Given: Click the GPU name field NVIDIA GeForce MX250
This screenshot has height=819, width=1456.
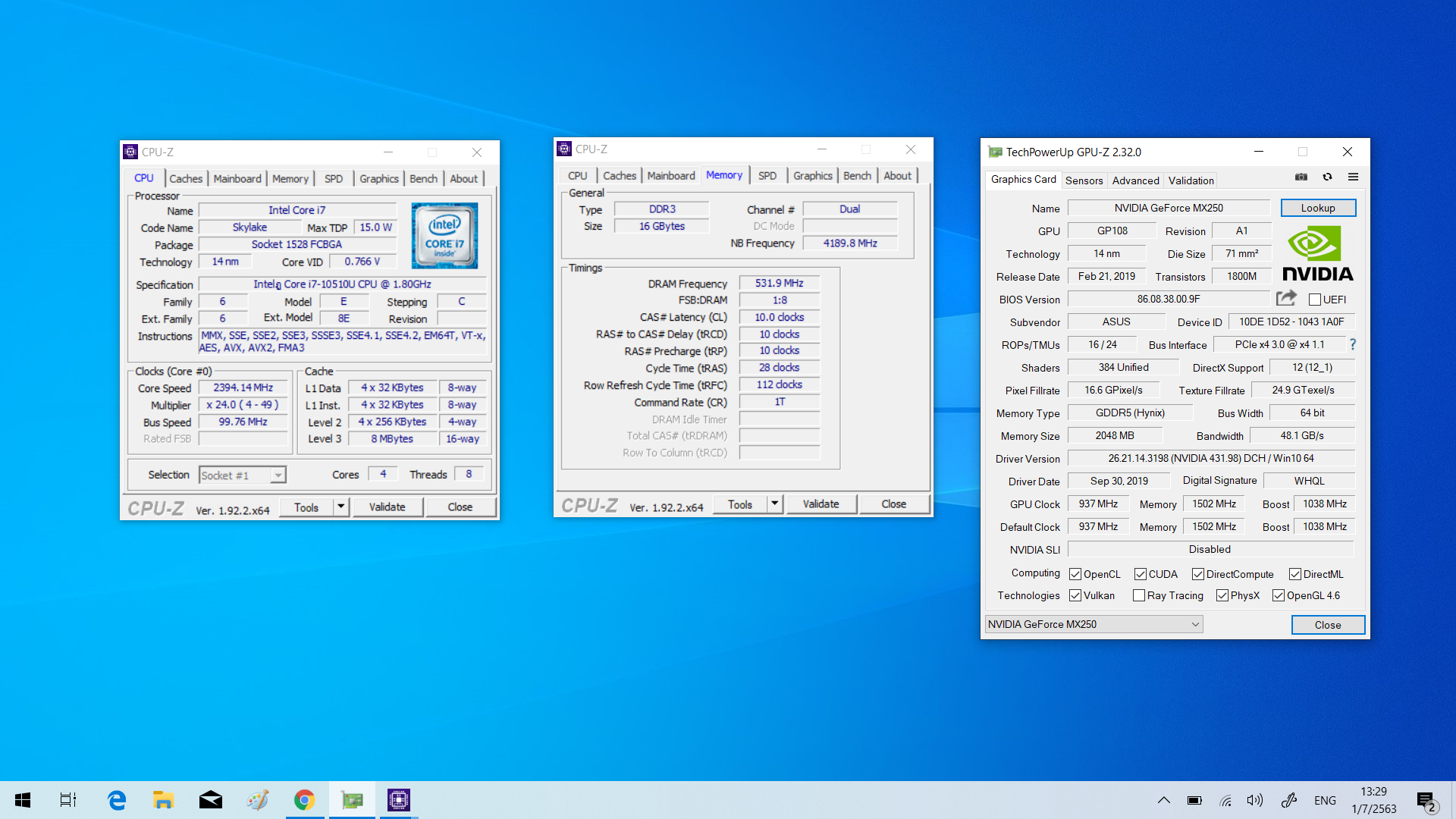Looking at the screenshot, I should pos(1169,208).
